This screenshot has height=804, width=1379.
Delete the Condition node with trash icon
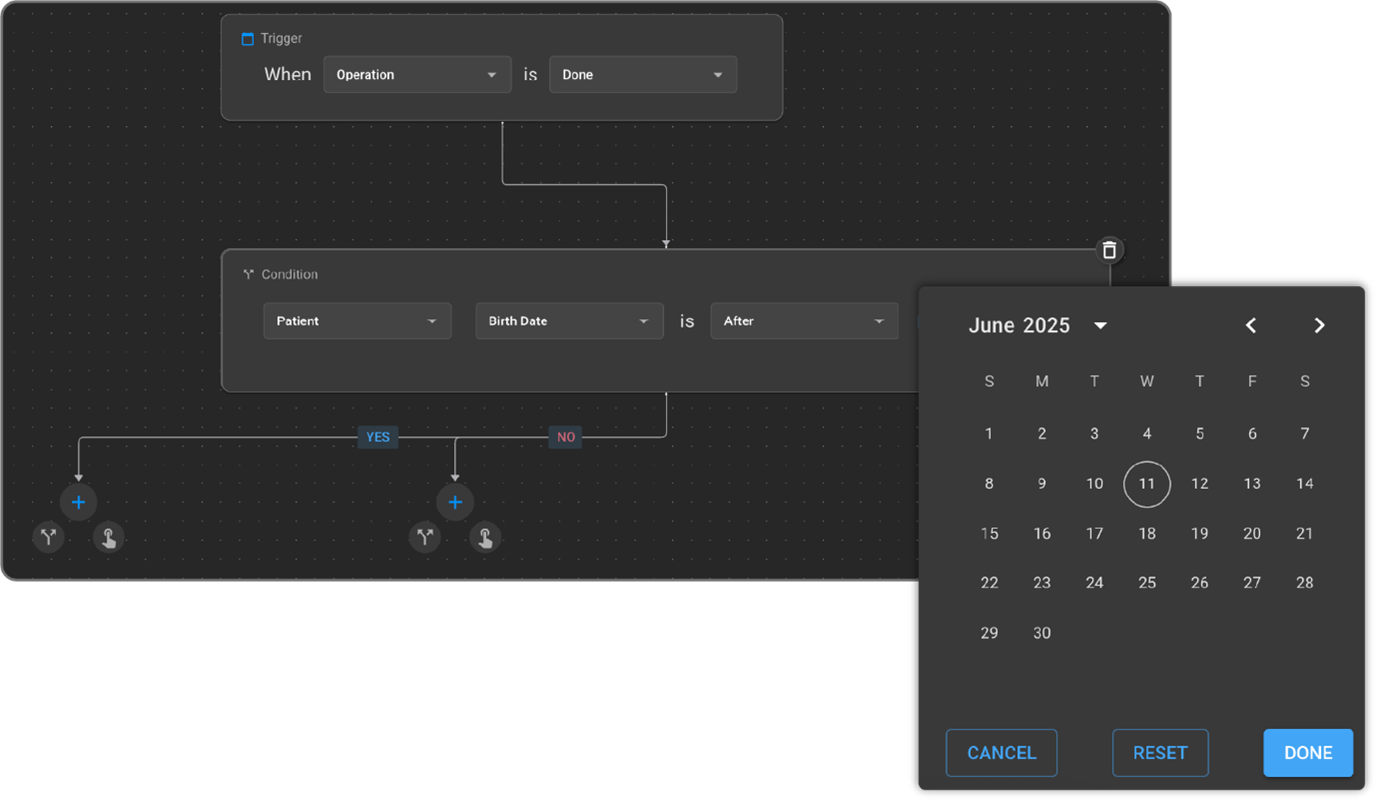[x=1108, y=250]
